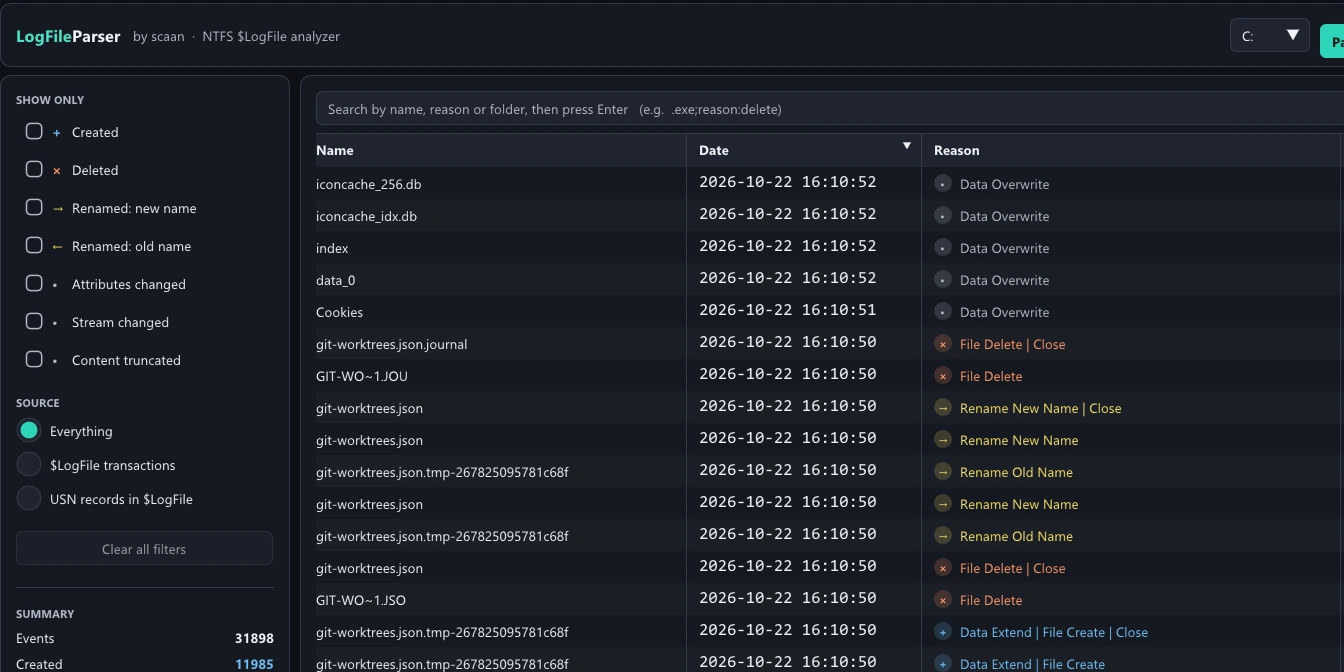This screenshot has height=672, width=1344.
Task: Click Data Extend | File Create | Close text
Action: [x=1054, y=632]
